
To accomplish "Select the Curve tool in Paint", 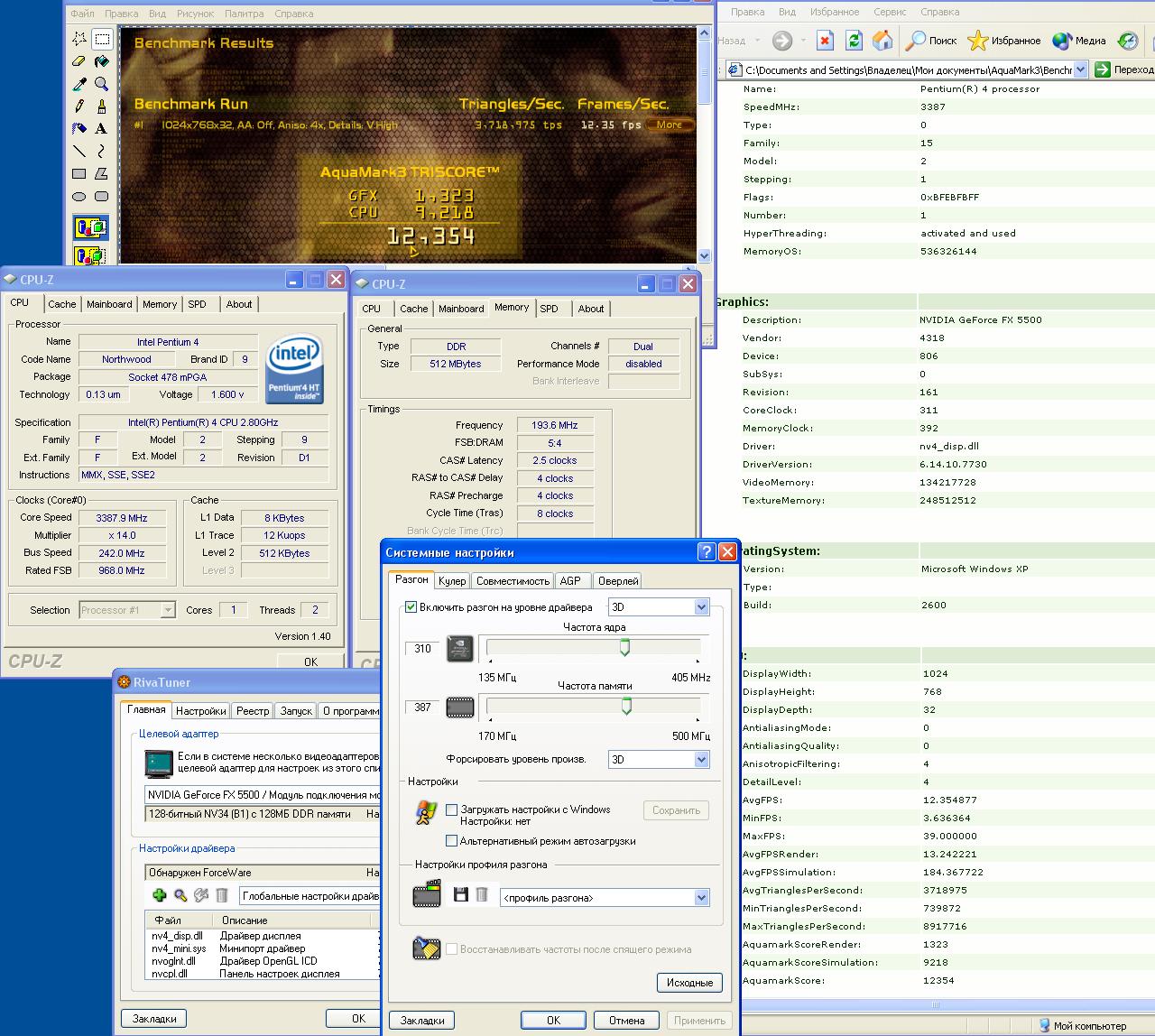I will [102, 152].
